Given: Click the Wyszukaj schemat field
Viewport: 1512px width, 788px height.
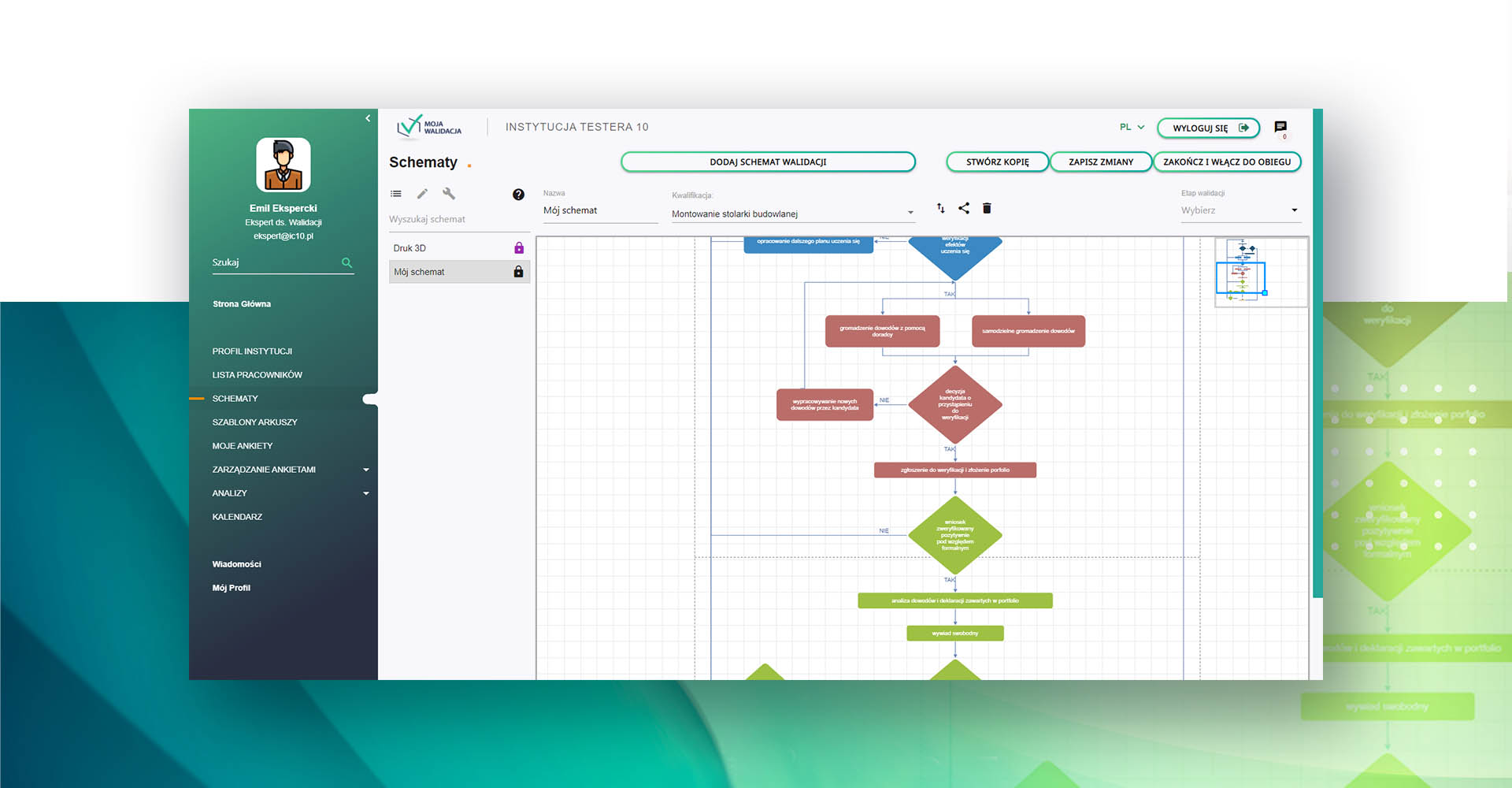Looking at the screenshot, I should [459, 220].
